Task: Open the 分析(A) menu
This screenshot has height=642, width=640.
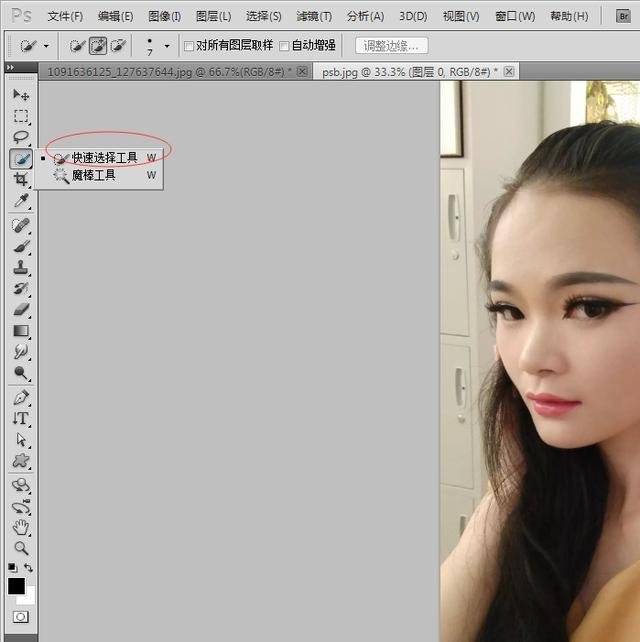Action: point(365,16)
